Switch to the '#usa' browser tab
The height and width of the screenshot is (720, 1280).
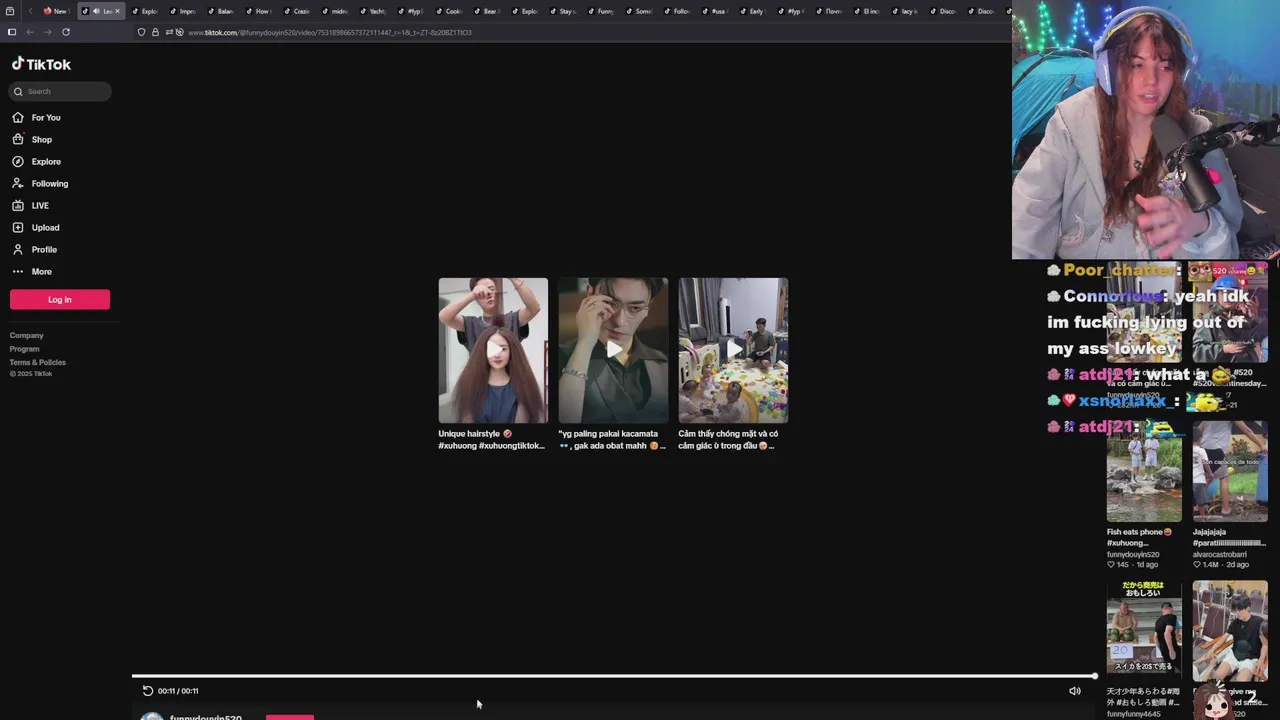[714, 11]
